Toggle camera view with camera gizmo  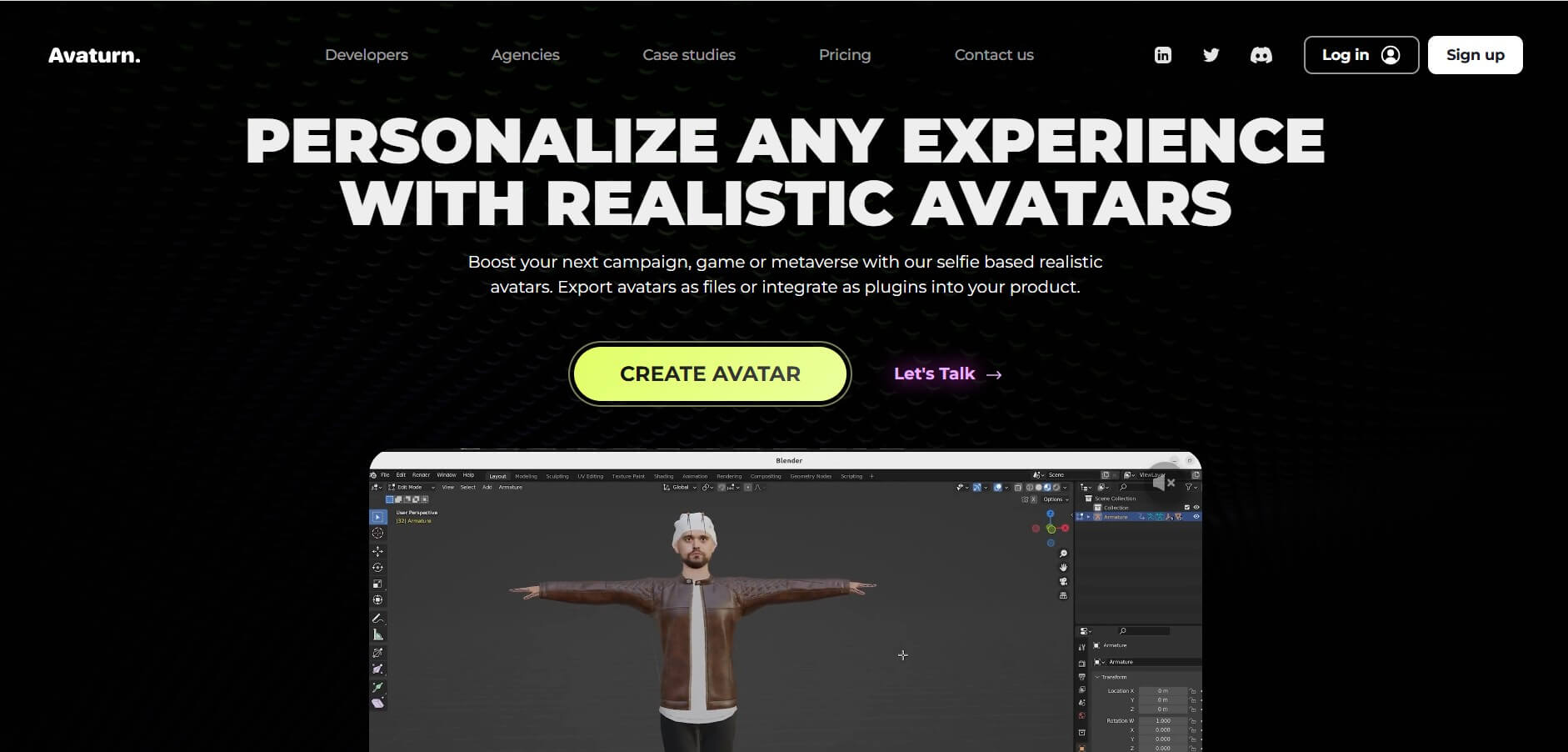[1063, 582]
